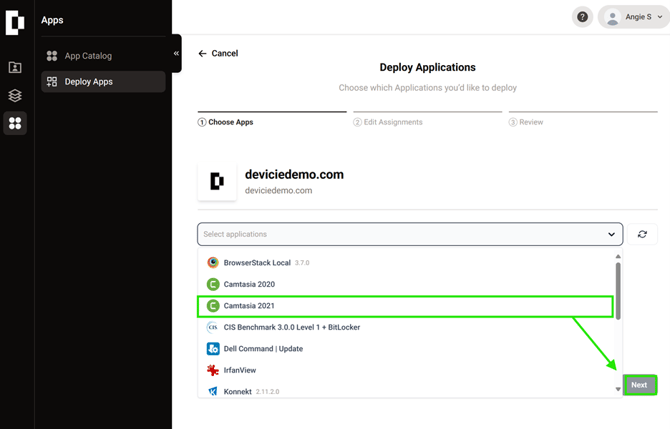Screen dimensions: 670x429
Task: Select Deploy Apps in the sidebar
Action: tap(88, 82)
